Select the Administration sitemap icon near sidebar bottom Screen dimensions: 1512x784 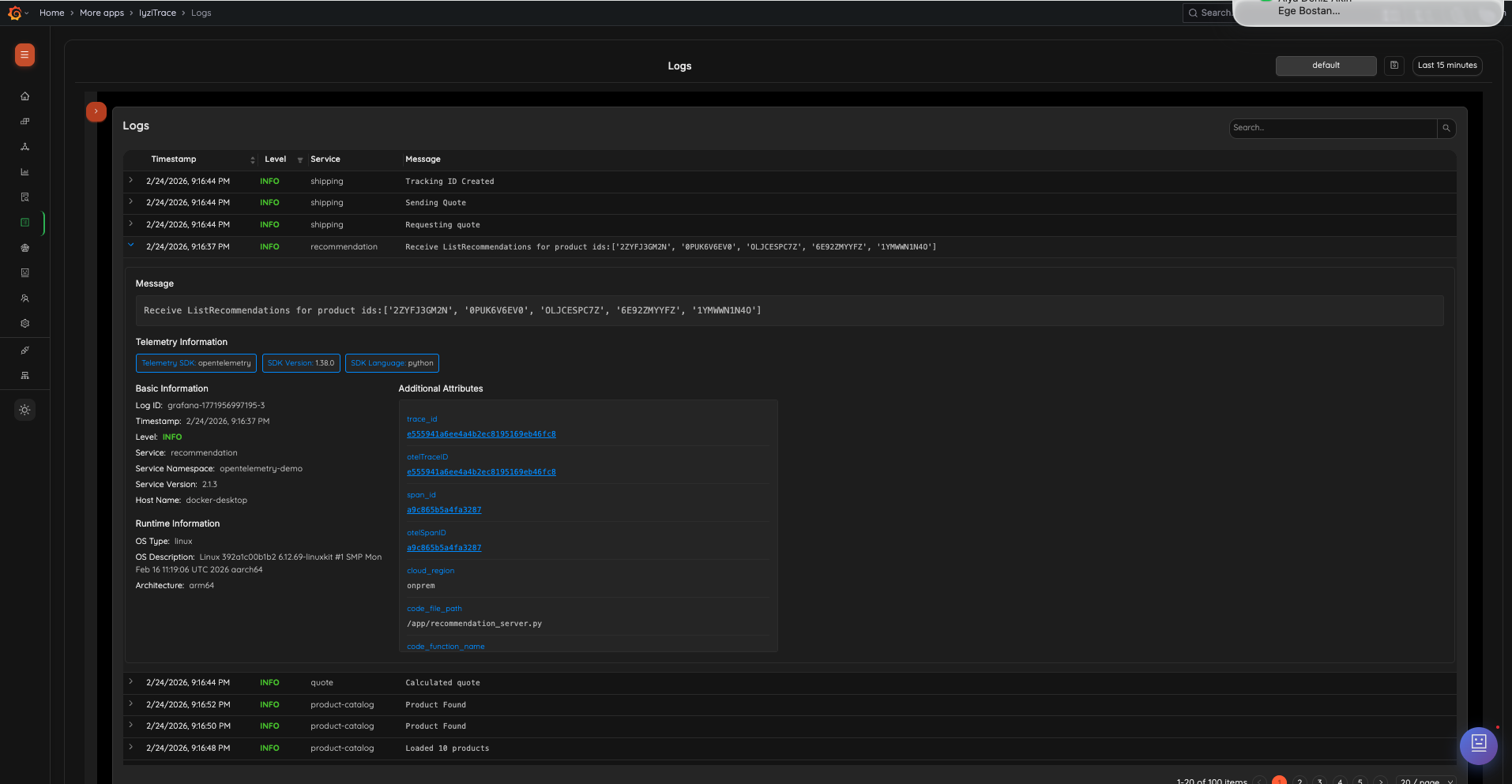pyautogui.click(x=24, y=375)
